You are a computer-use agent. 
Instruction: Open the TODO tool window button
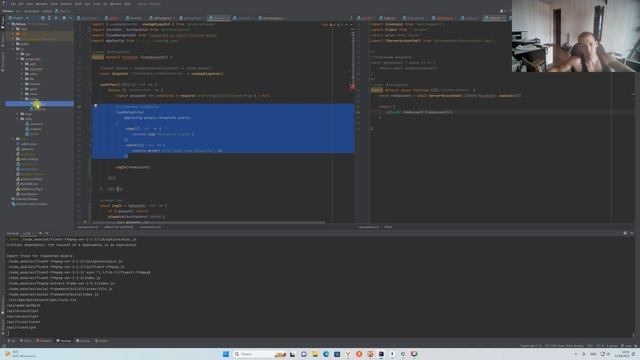pyautogui.click(x=26, y=341)
